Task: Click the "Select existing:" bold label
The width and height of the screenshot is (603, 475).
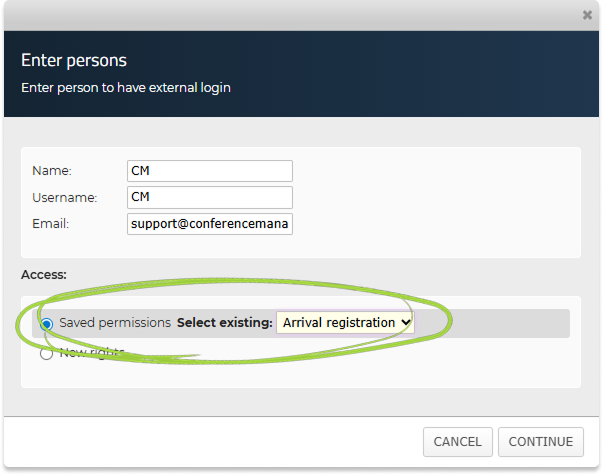Action: tap(224, 323)
